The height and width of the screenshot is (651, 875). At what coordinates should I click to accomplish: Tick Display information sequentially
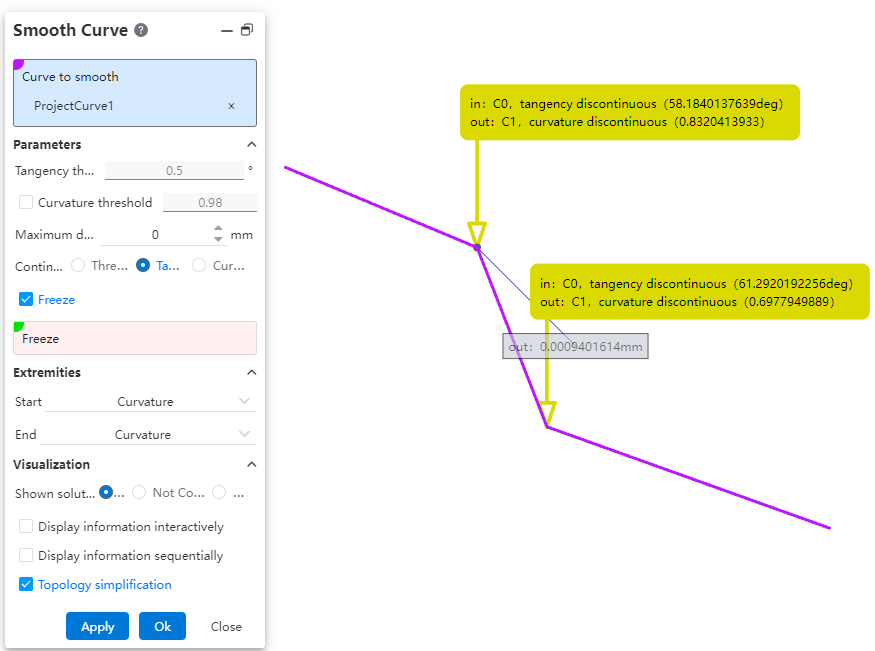(x=26, y=556)
